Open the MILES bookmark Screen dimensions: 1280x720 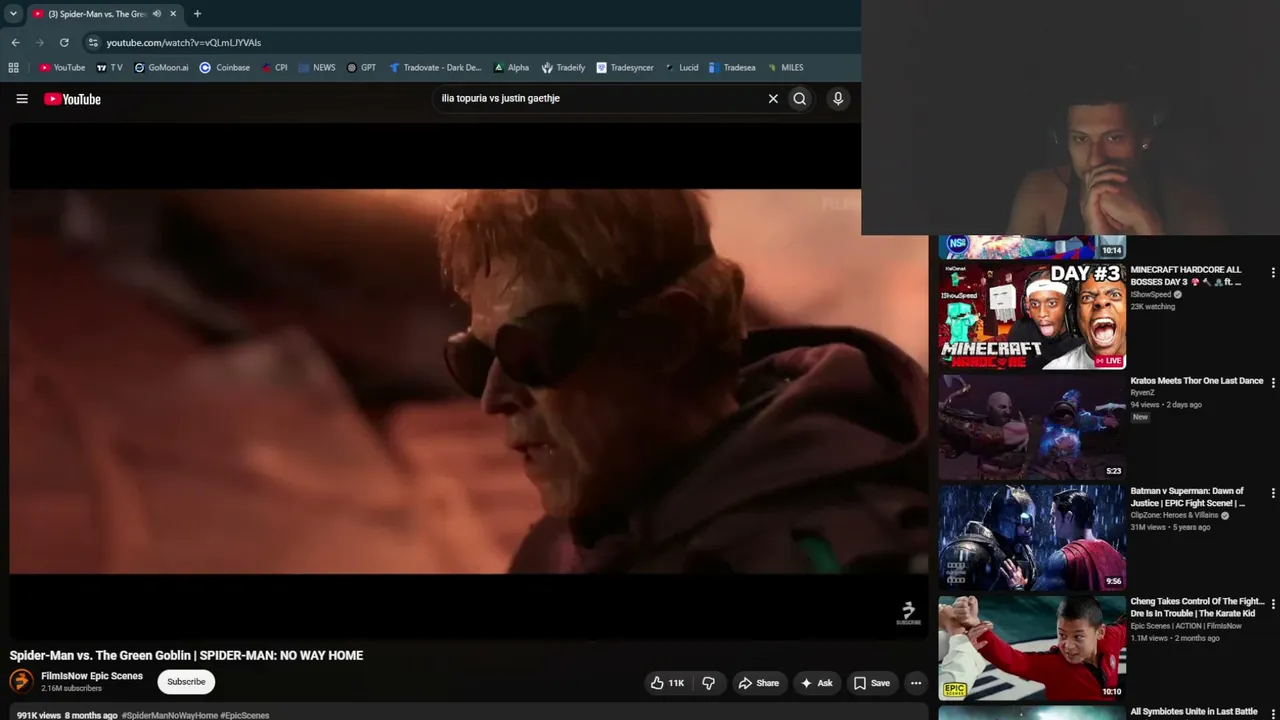point(785,68)
